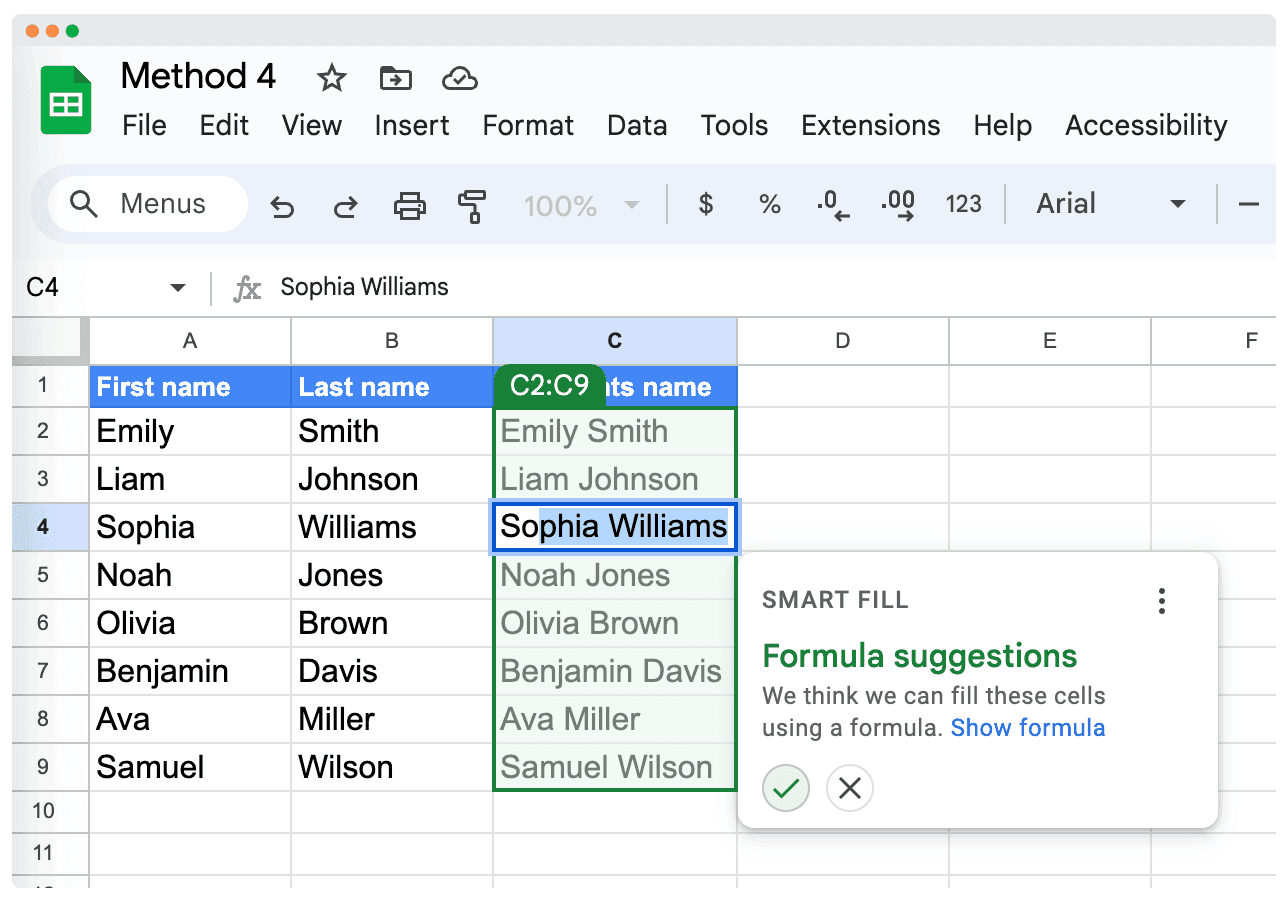Click the redo arrow icon

coord(345,206)
